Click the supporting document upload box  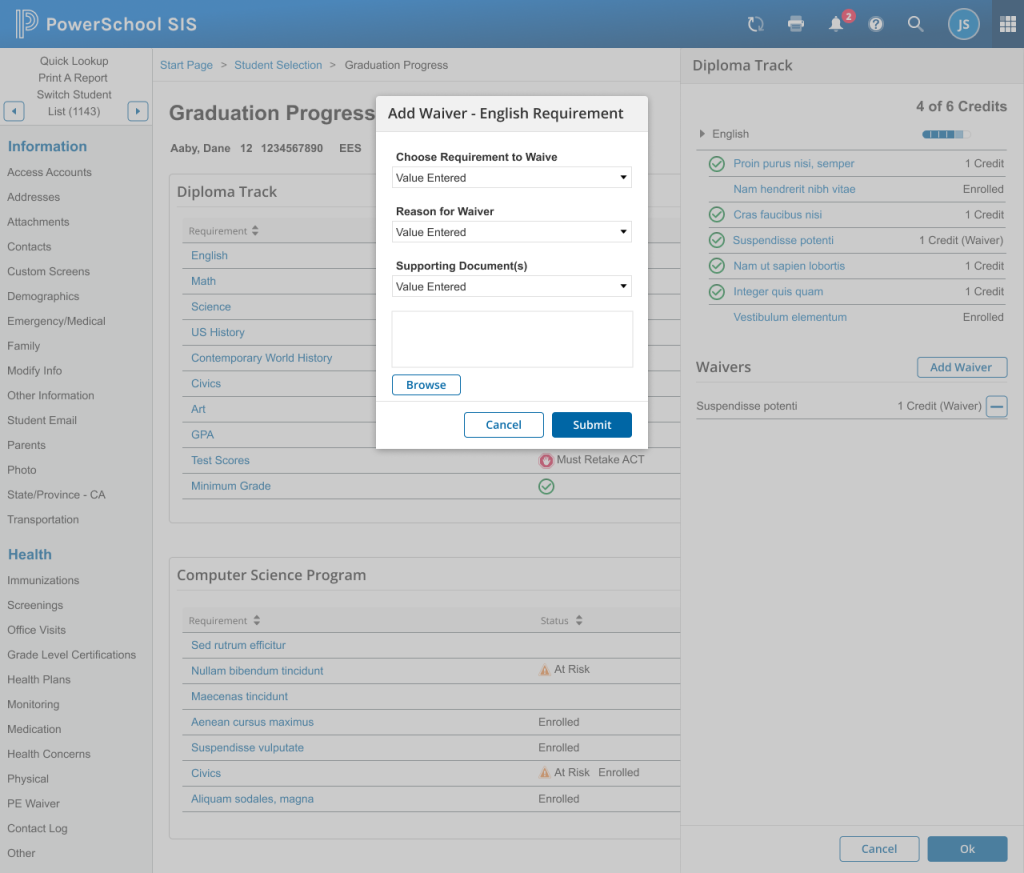[511, 339]
